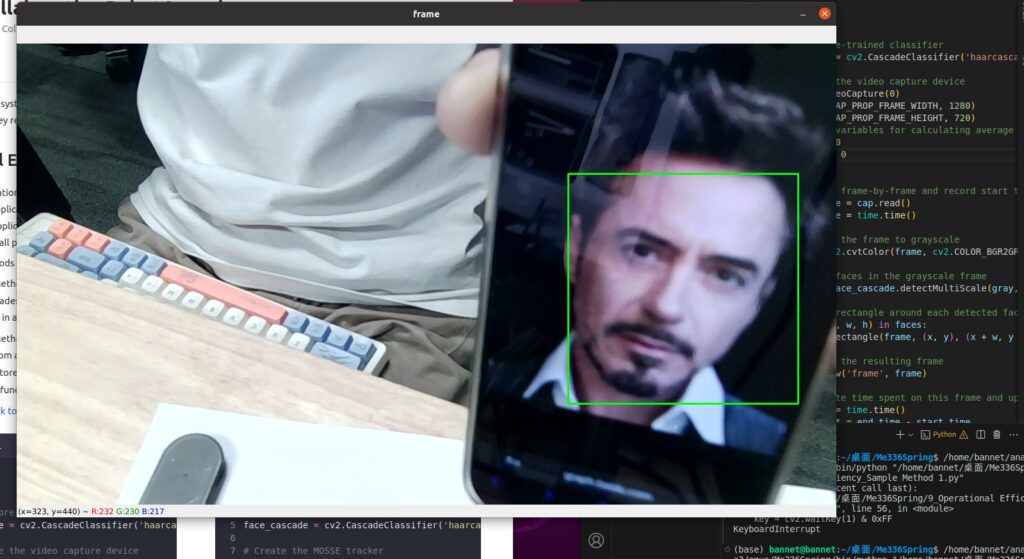Viewport: 1024px width, 559px height.
Task: Minimize the frame window
Action: click(803, 14)
